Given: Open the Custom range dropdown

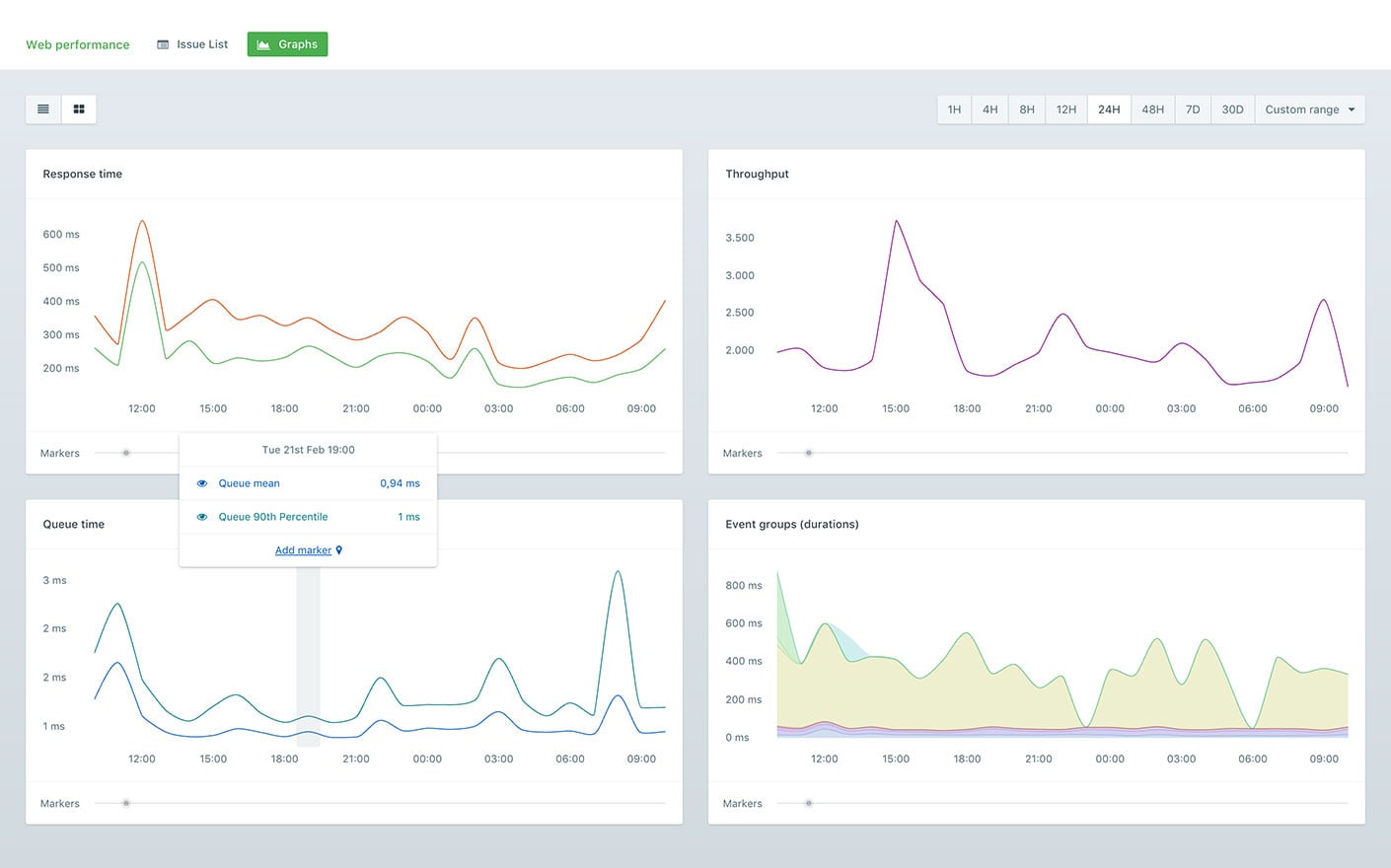Looking at the screenshot, I should 1309,109.
